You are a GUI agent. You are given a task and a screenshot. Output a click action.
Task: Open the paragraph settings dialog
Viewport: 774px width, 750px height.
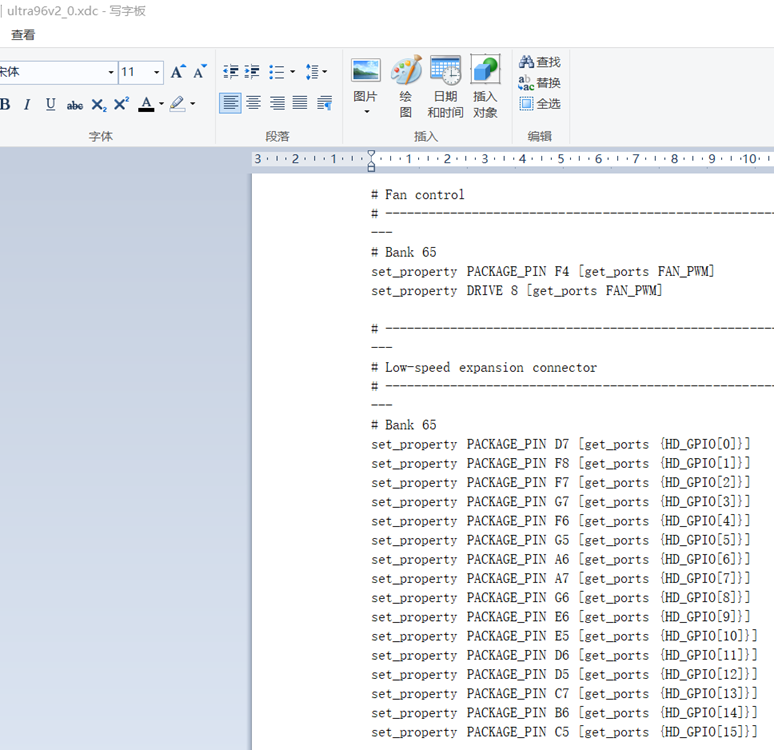click(324, 103)
